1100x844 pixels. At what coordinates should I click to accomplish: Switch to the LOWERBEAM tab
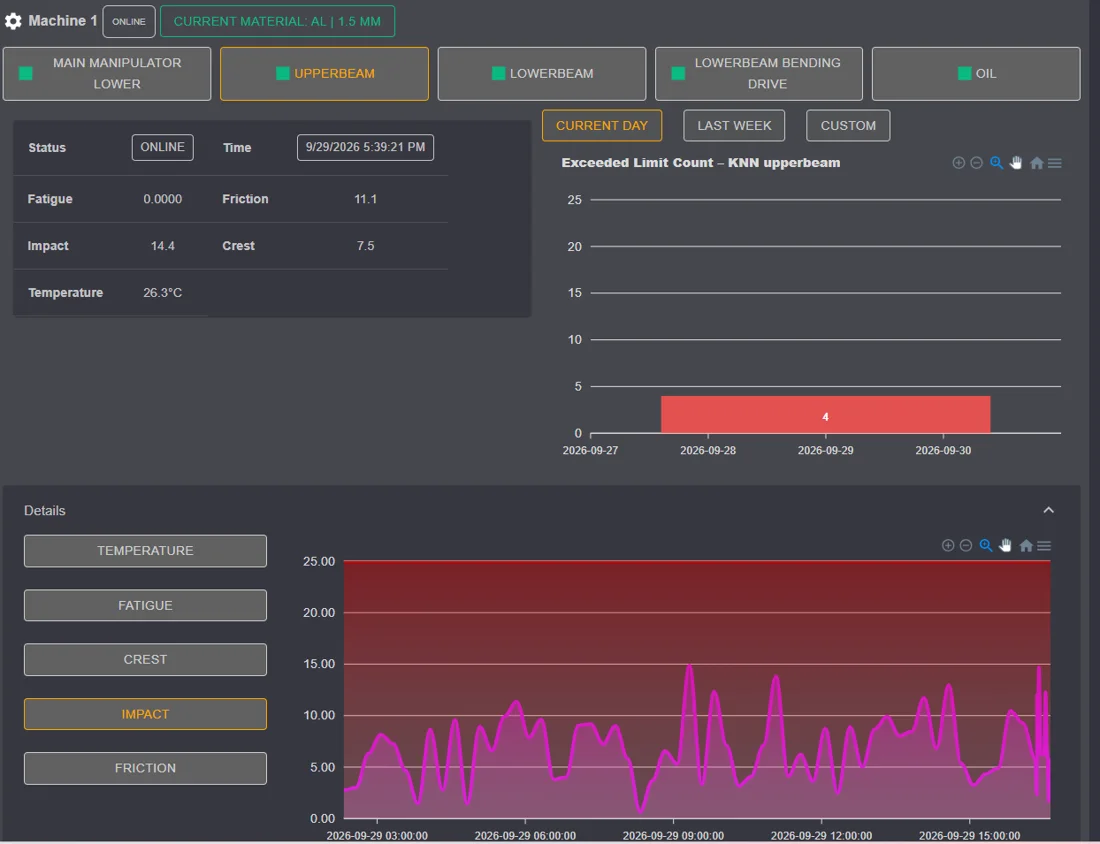click(x=542, y=74)
